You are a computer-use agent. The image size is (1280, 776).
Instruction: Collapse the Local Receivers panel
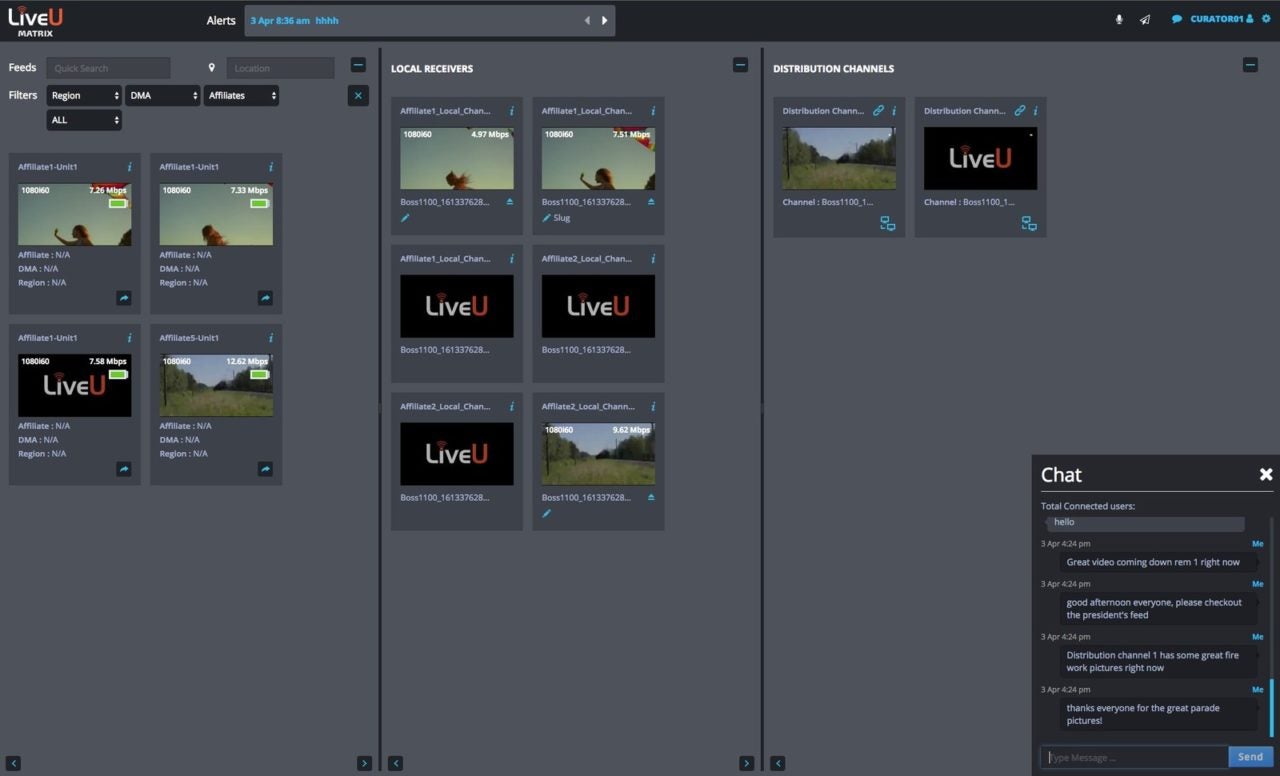740,65
